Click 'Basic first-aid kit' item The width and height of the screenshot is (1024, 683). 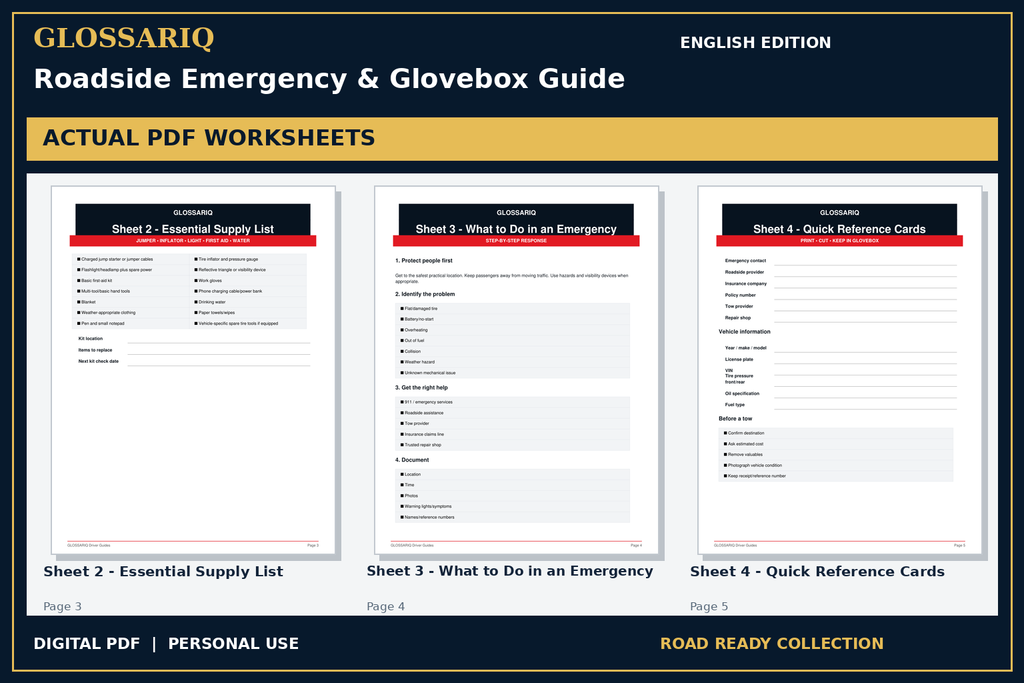tap(95, 281)
